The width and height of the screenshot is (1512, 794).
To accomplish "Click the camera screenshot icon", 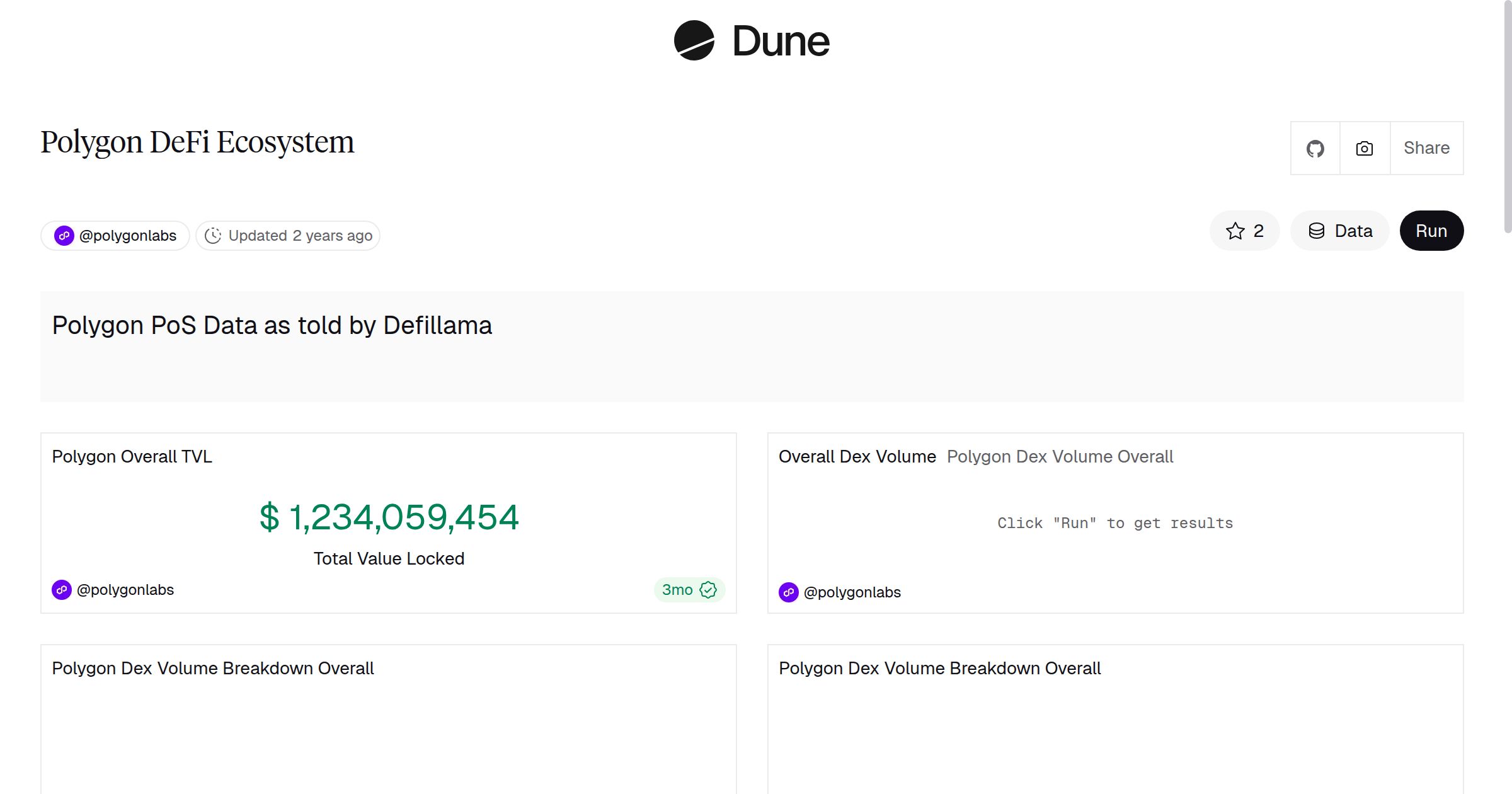I will [1364, 148].
